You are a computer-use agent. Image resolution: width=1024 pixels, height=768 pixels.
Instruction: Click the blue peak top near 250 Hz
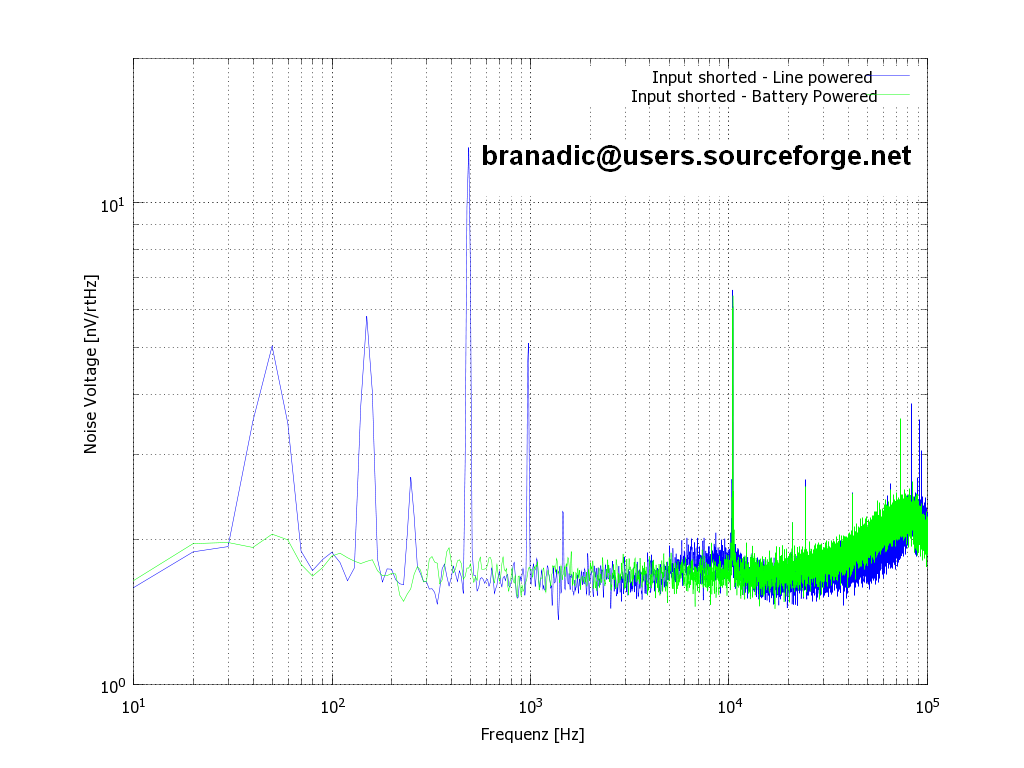pos(410,478)
